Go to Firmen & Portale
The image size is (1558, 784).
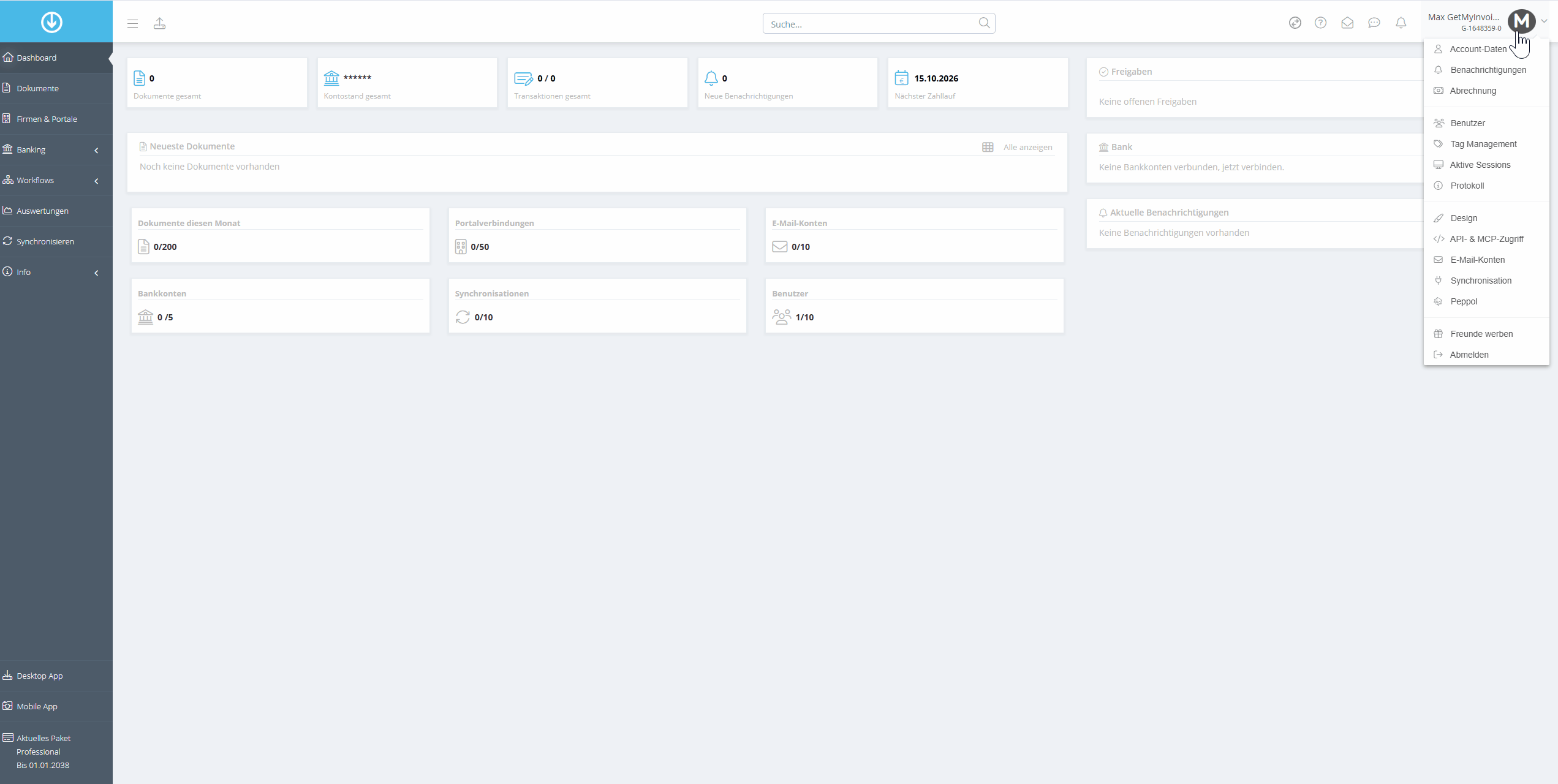(56, 119)
